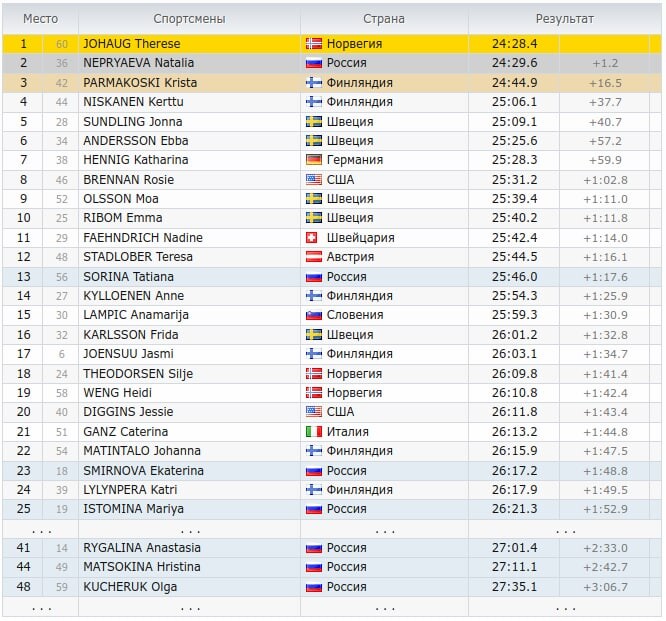Image resolution: width=666 pixels, height=621 pixels.
Task: Click the Slovenia flag beside LAMPIC Anamarija
Action: [x=314, y=315]
